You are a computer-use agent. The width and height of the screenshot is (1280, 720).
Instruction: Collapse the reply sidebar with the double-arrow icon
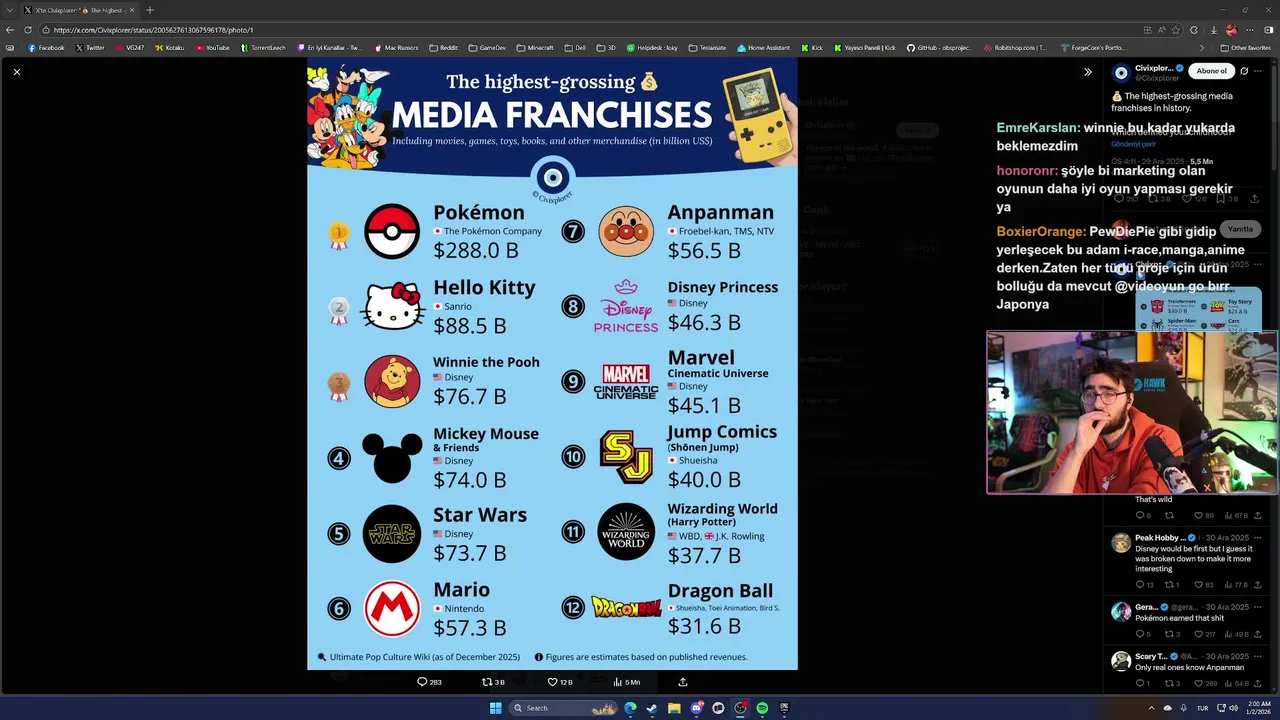pos(1088,72)
